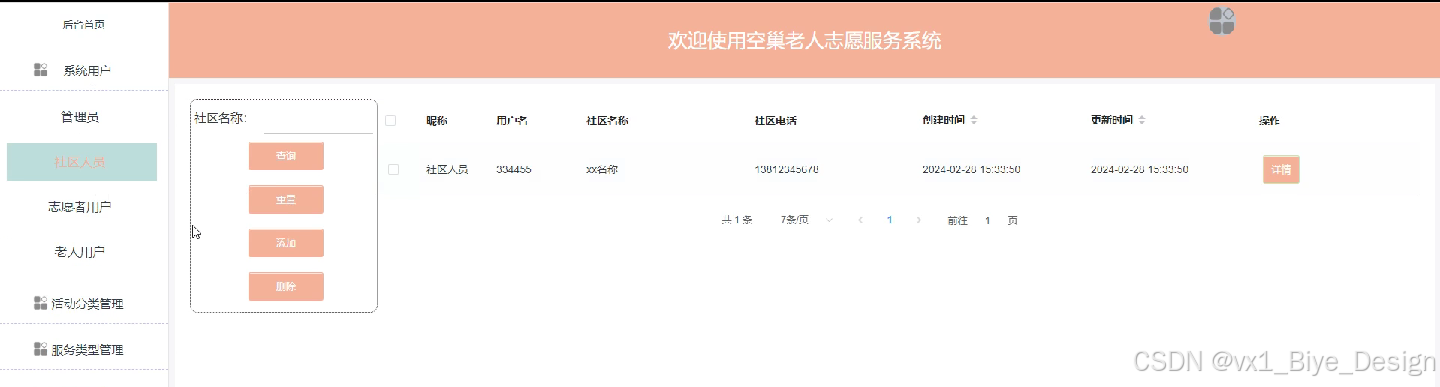Screen dimensions: 1440x387
Task: Go to previous page arrow
Action: 860,220
